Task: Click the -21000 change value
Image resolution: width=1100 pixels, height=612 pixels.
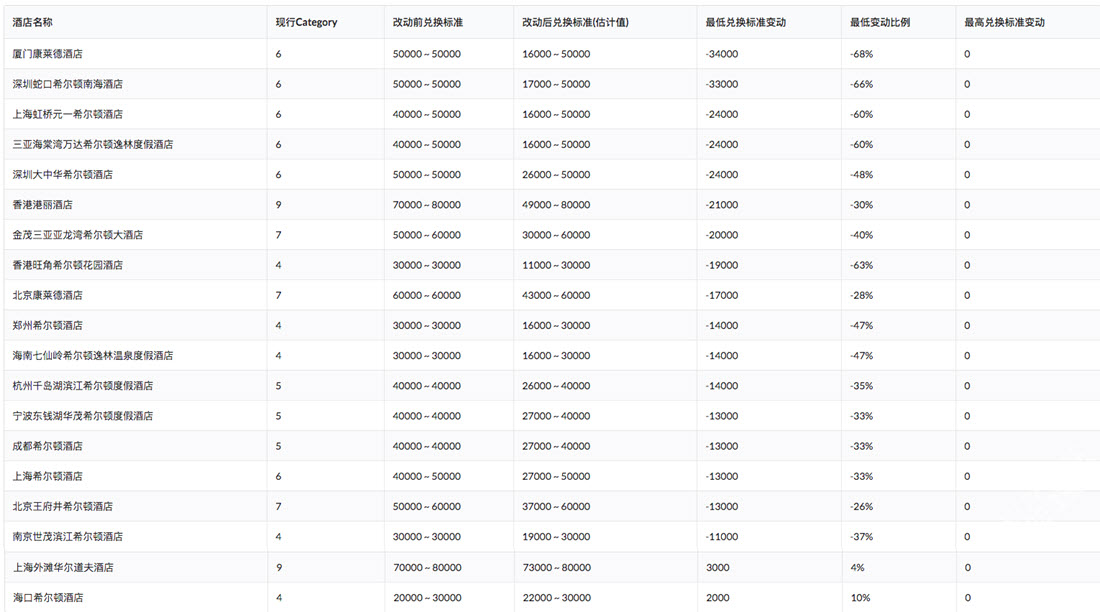Action: pyautogui.click(x=722, y=204)
